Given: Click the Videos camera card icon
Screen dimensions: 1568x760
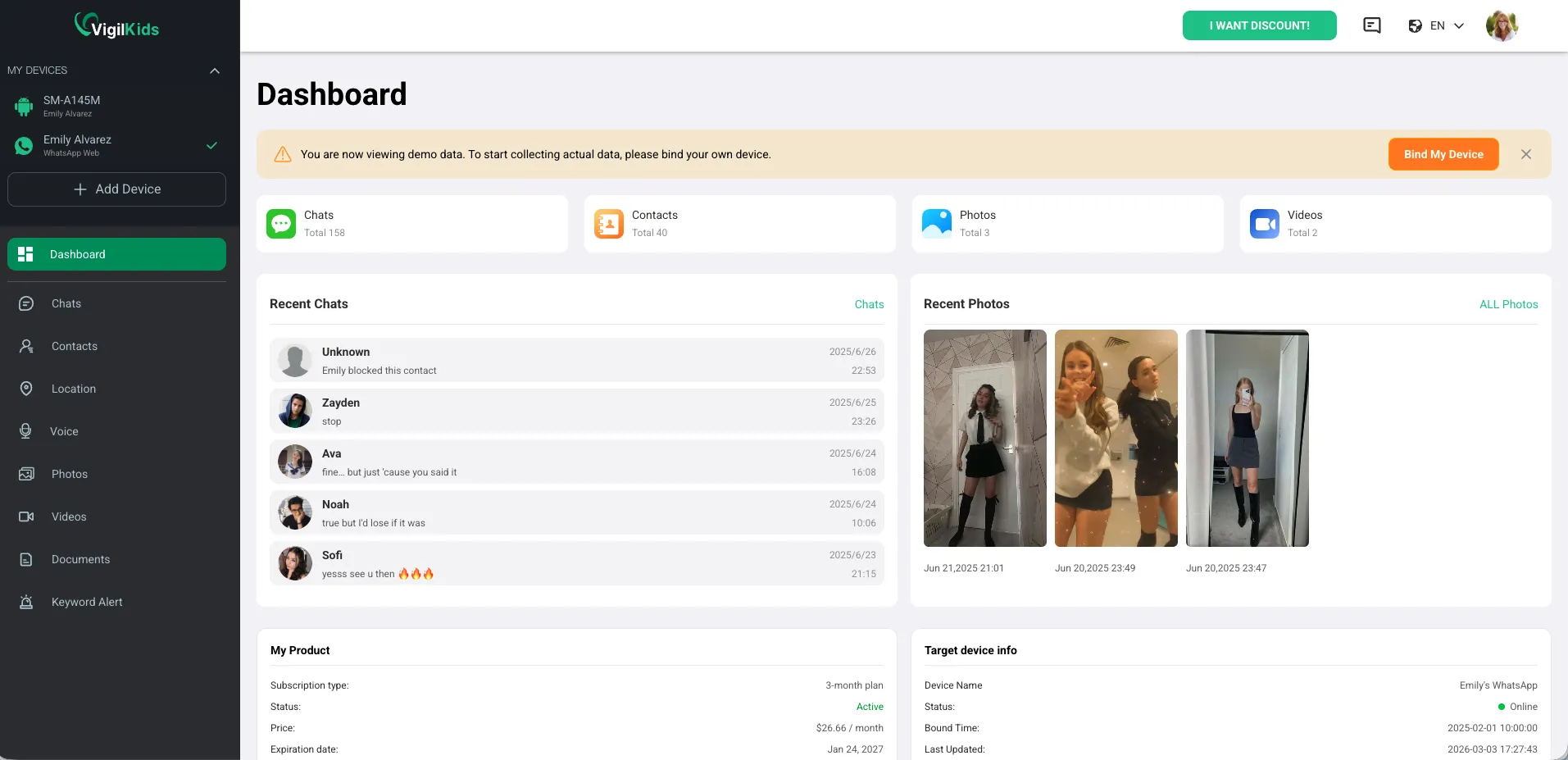Looking at the screenshot, I should click(1265, 224).
